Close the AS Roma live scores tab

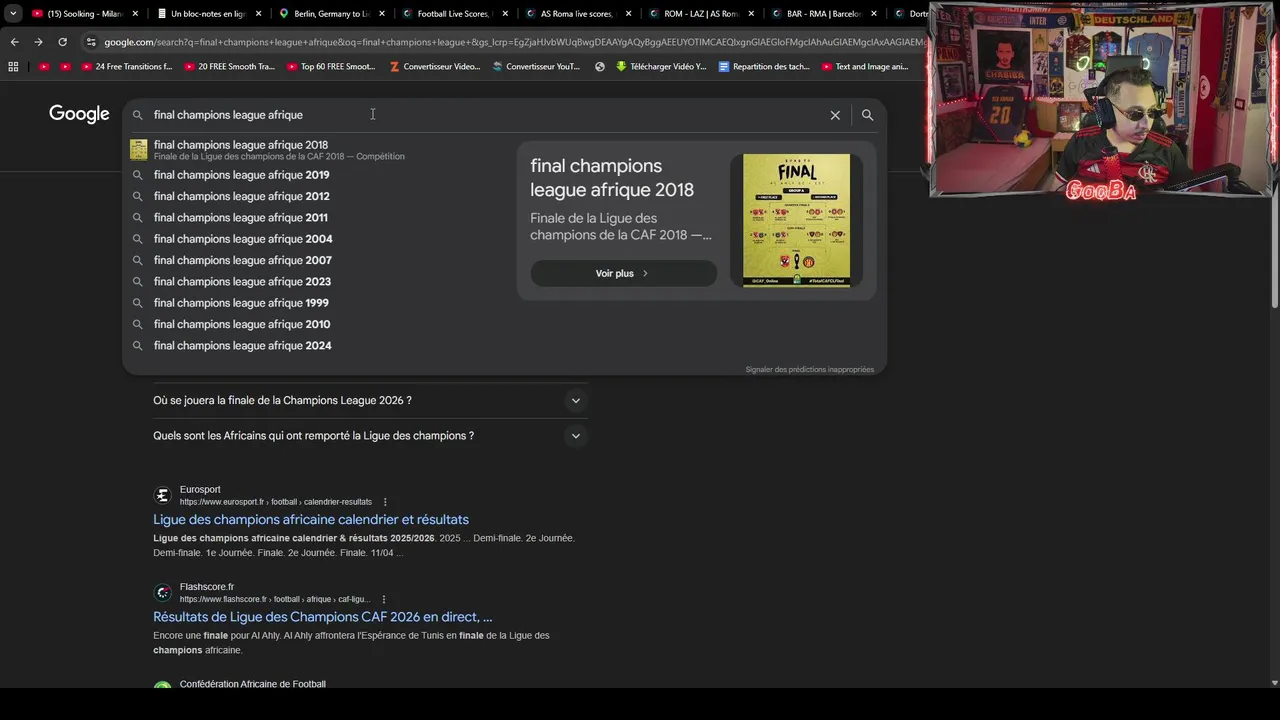click(x=628, y=14)
